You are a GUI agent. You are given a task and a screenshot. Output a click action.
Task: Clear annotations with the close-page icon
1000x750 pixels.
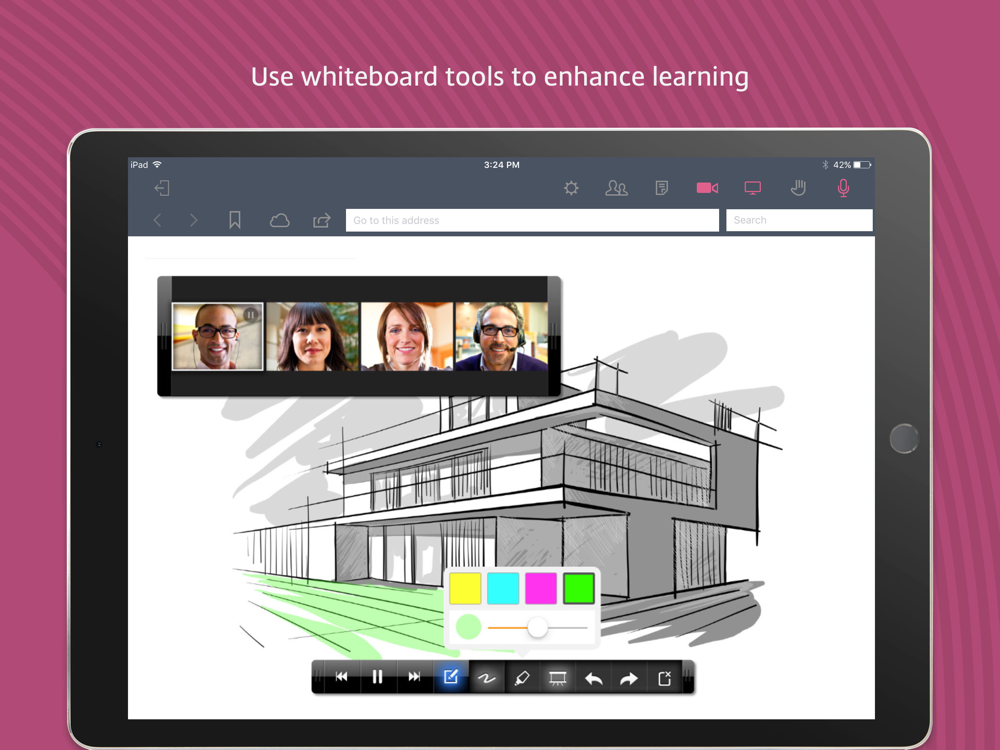click(x=665, y=678)
